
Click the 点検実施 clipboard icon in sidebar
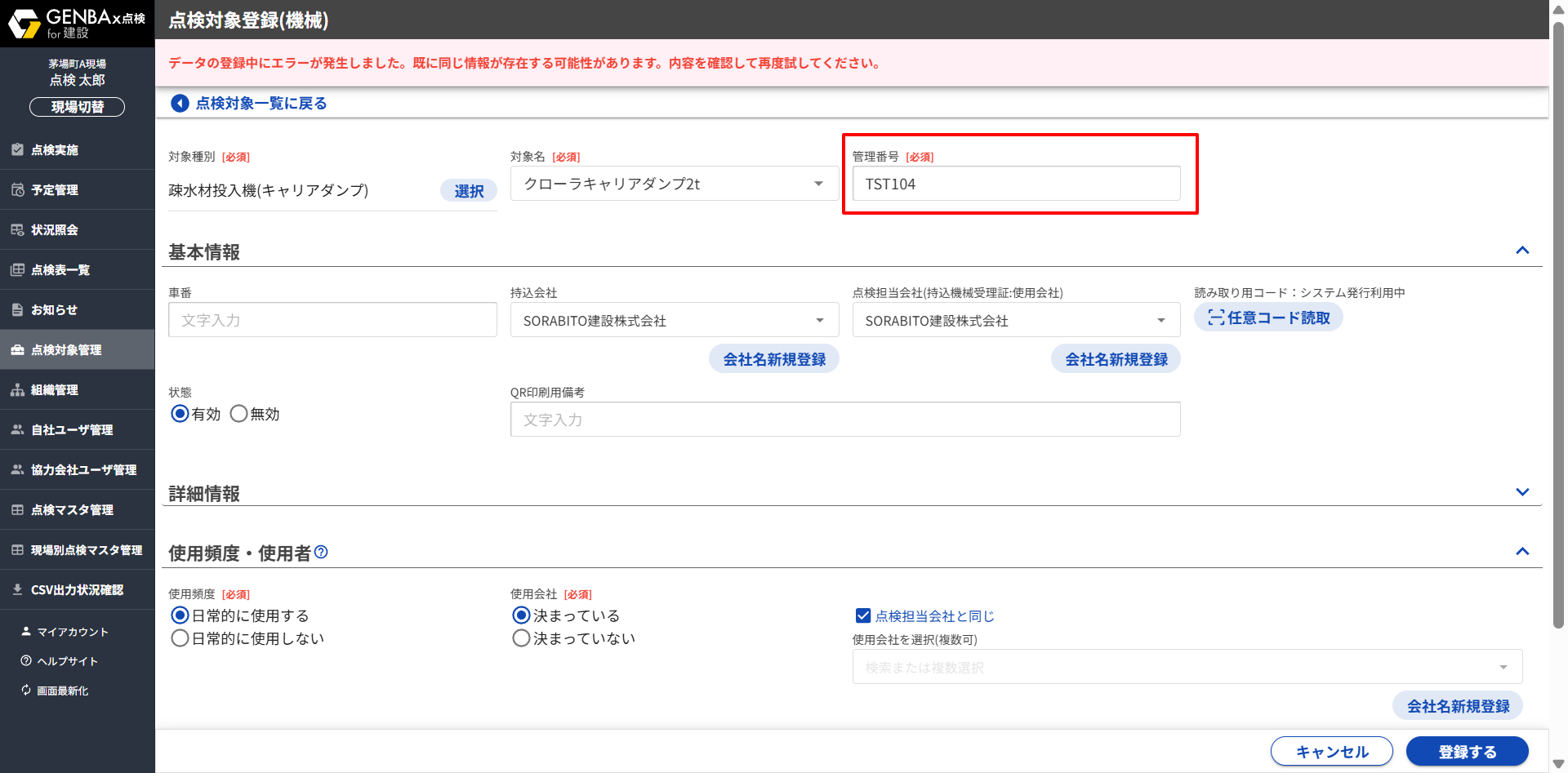(x=17, y=150)
